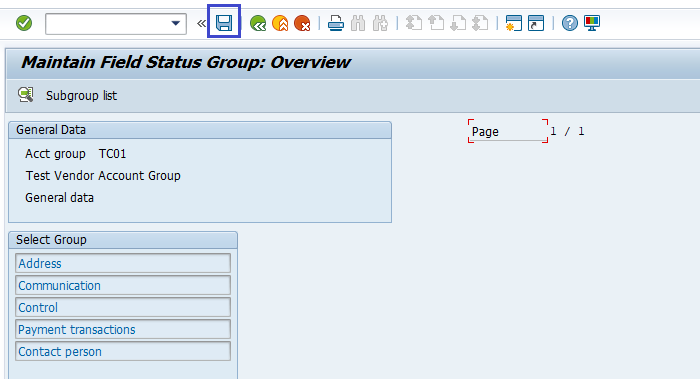Go to First Page icon
The width and height of the screenshot is (700, 379).
(x=414, y=23)
